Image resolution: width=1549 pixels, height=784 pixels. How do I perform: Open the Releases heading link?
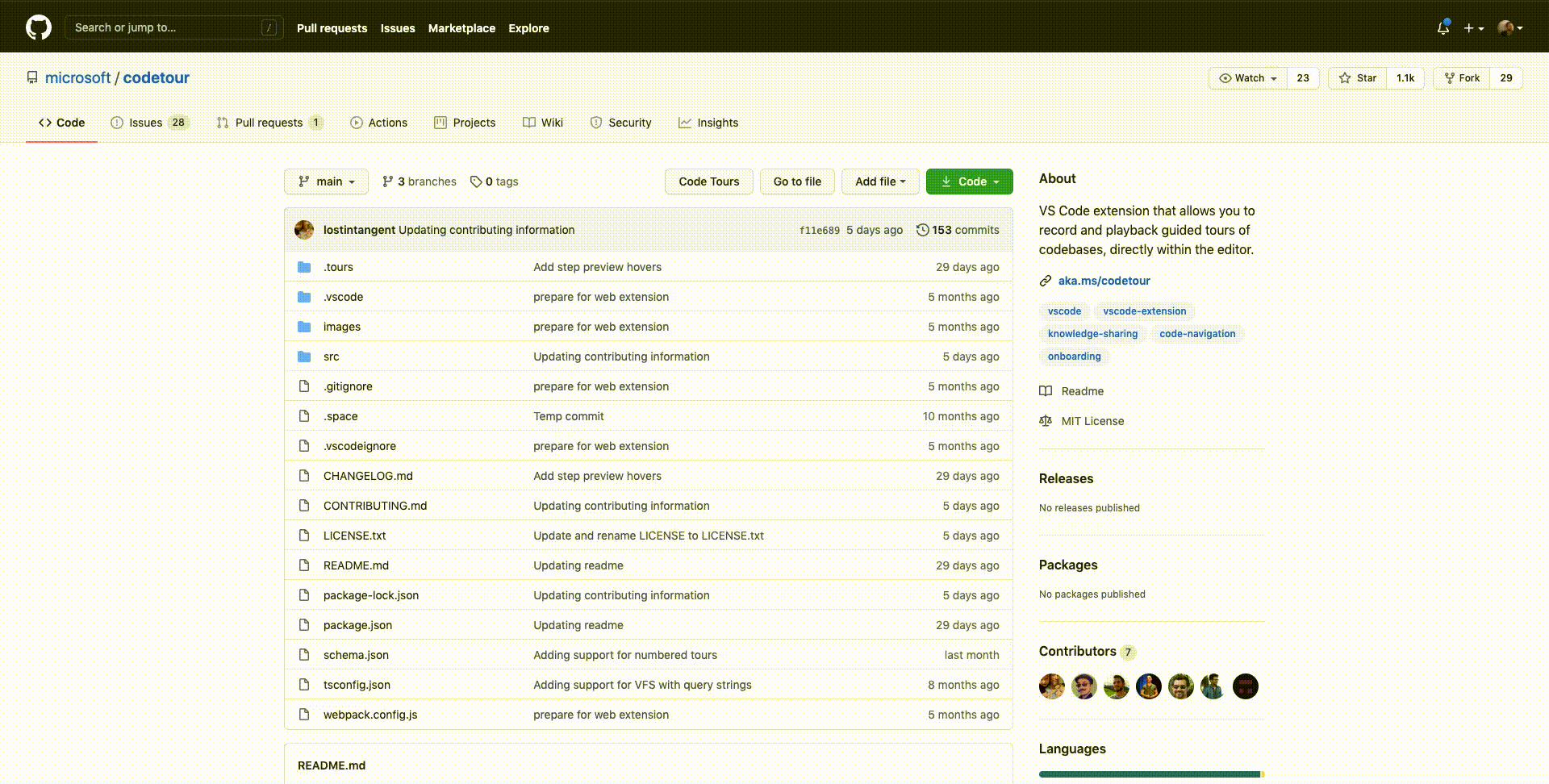tap(1066, 478)
